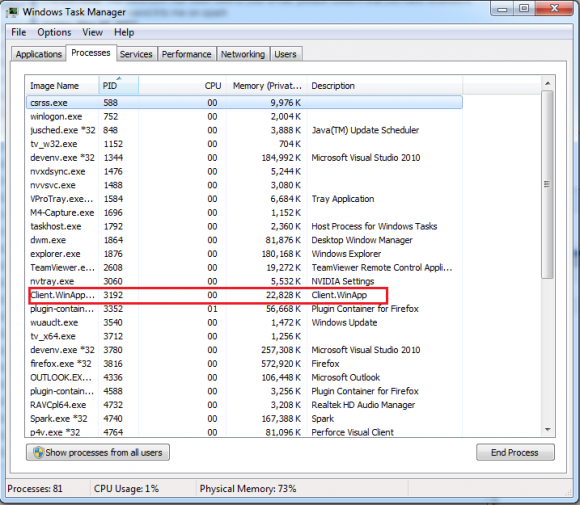
Task: Click description Realtek HD Audio Manager
Action: (x=363, y=405)
